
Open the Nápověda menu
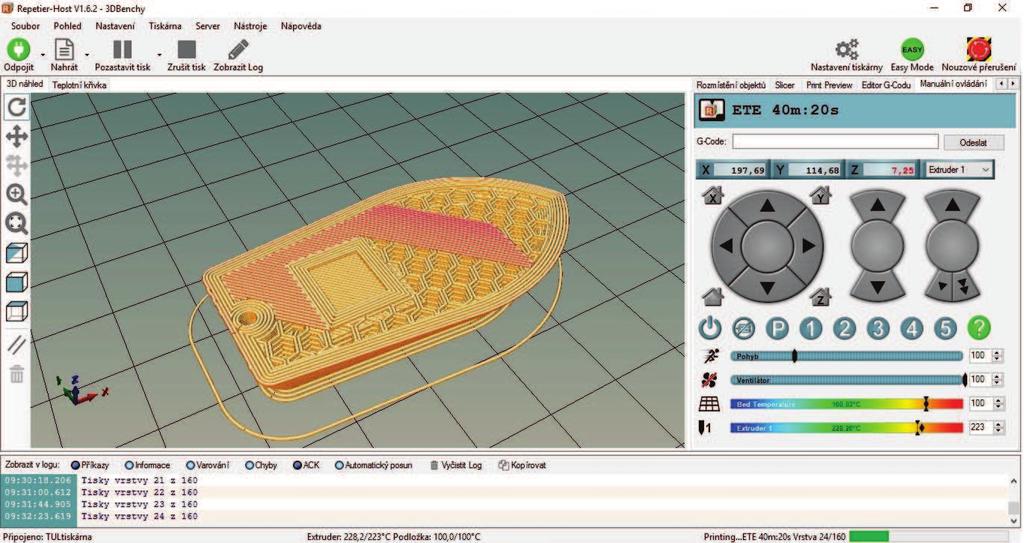click(x=300, y=26)
